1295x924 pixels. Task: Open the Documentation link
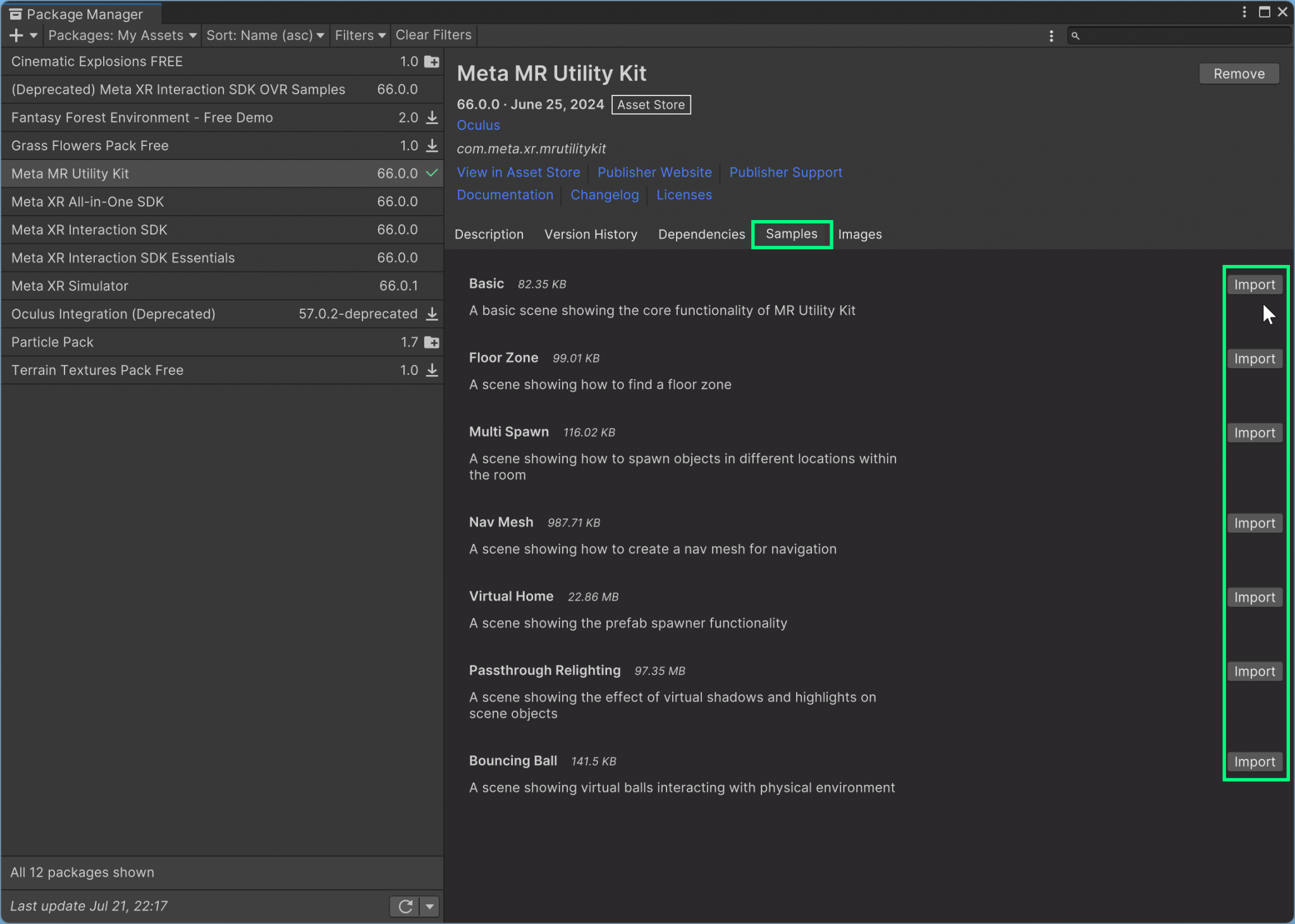(505, 195)
